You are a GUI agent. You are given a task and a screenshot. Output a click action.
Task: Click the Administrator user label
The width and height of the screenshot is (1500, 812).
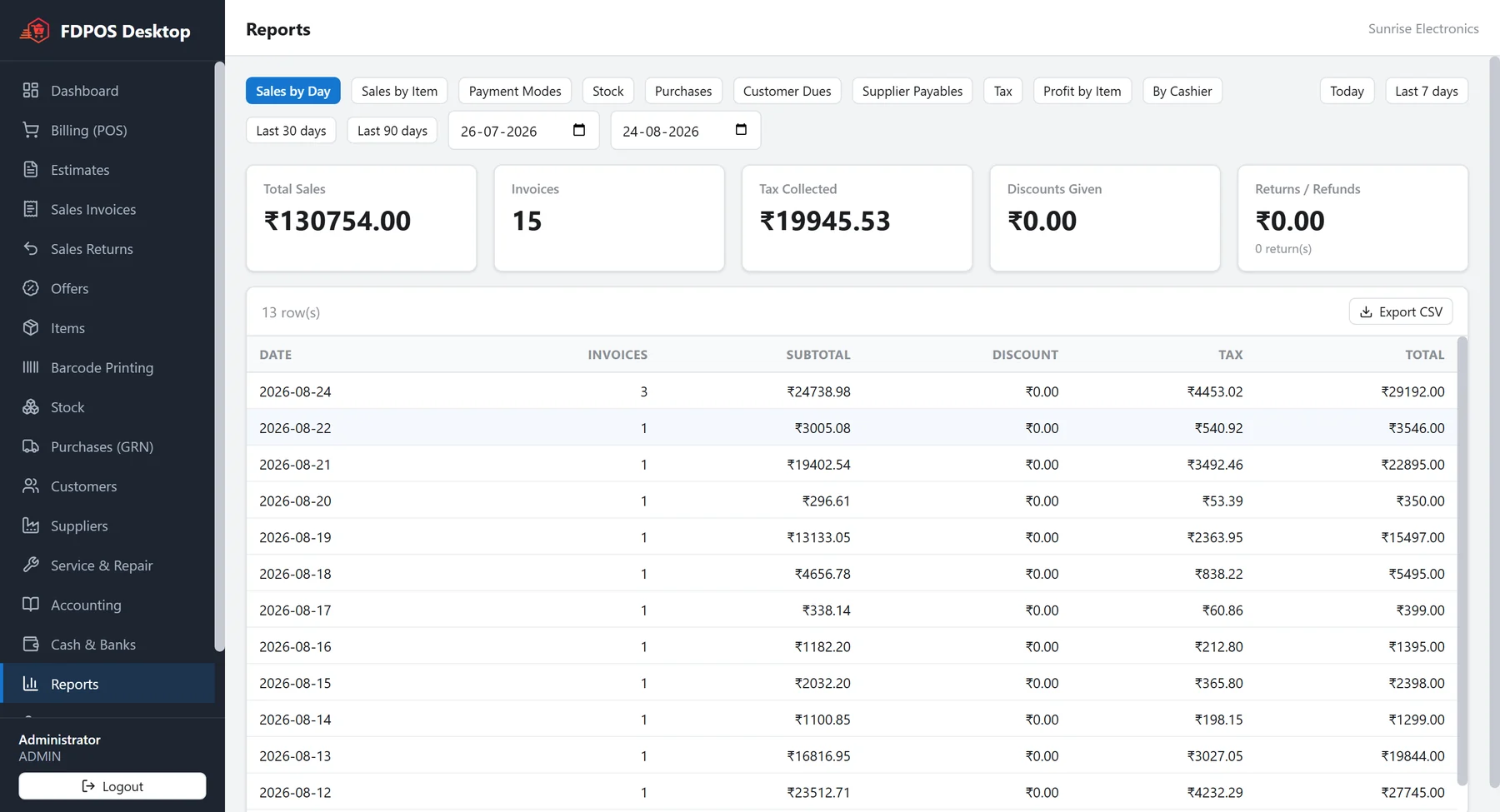click(59, 740)
